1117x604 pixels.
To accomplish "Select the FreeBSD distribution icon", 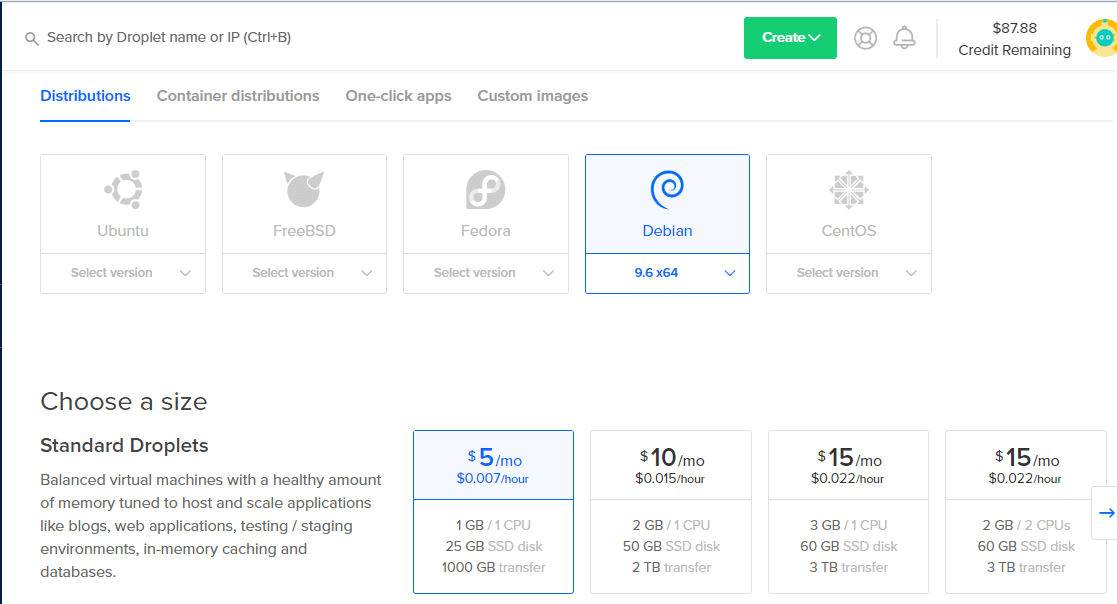I will [304, 189].
